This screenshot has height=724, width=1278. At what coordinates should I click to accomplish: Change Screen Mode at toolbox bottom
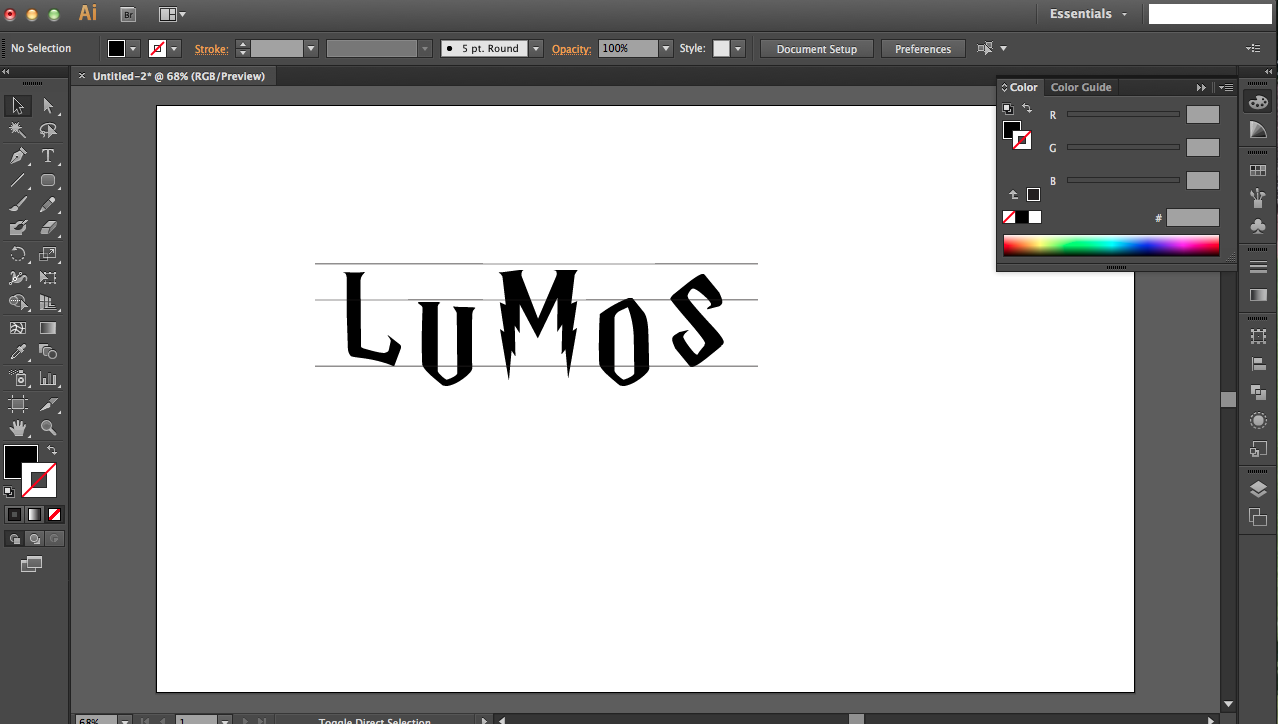pyautogui.click(x=31, y=565)
